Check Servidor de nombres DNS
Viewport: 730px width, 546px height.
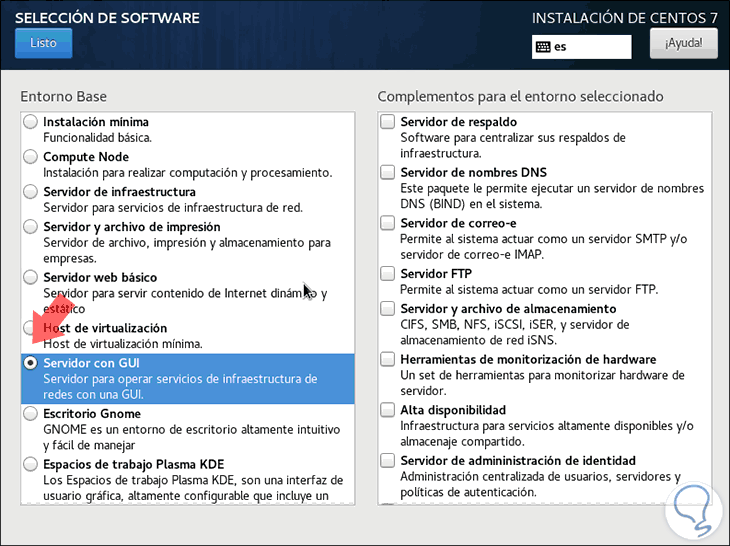tap(387, 172)
